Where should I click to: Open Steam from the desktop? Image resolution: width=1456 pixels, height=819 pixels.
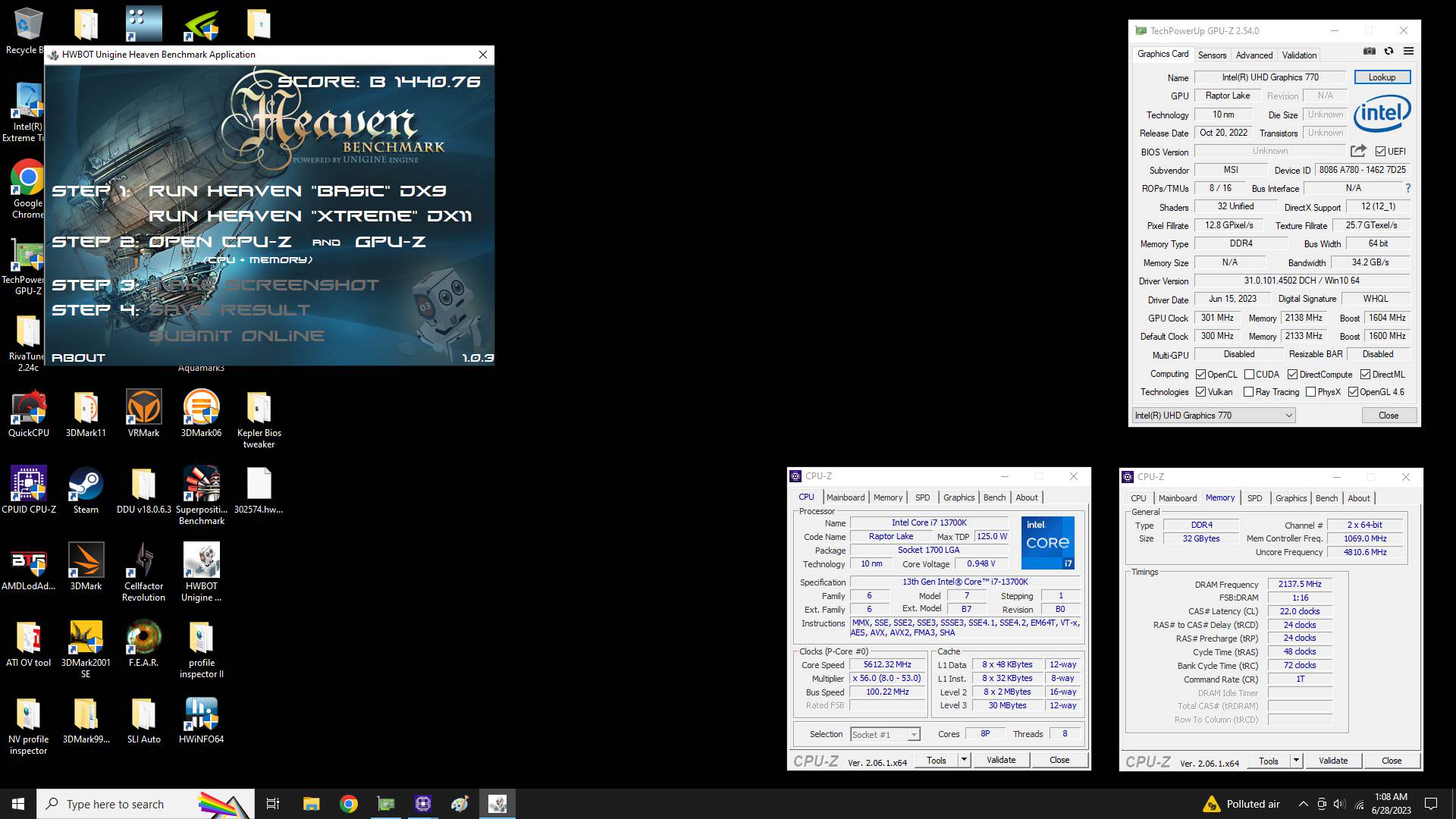tap(86, 490)
